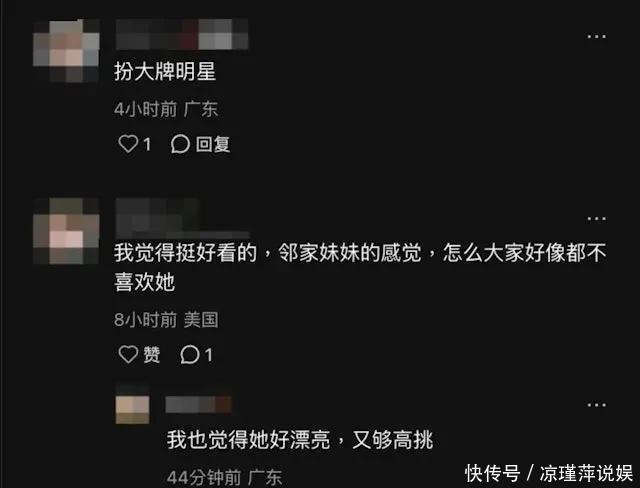Open three-dot menu for "好漂亮" reply
640x488 pixels.
(596, 405)
